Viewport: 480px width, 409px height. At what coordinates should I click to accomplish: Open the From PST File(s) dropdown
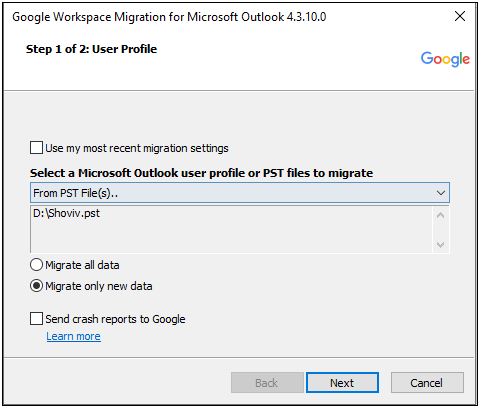click(240, 193)
